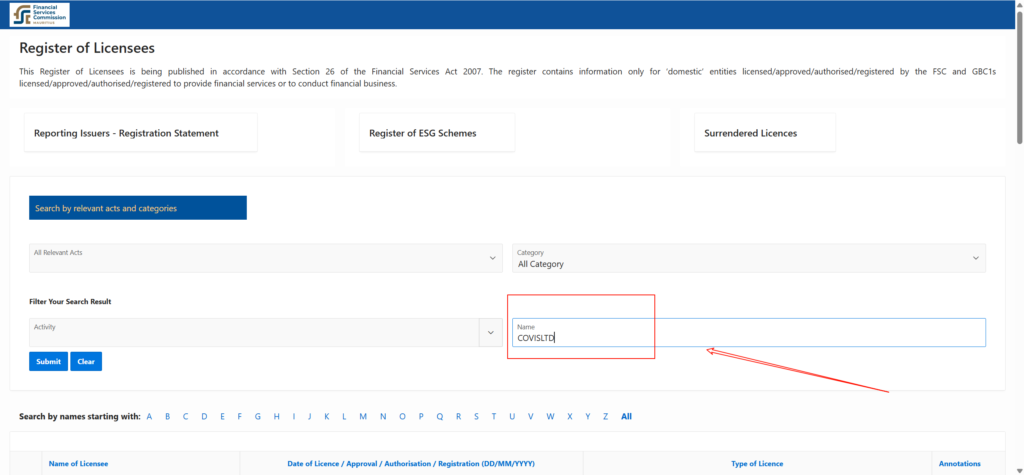Filter names starting with letter Z
The image size is (1024, 475).
603,416
